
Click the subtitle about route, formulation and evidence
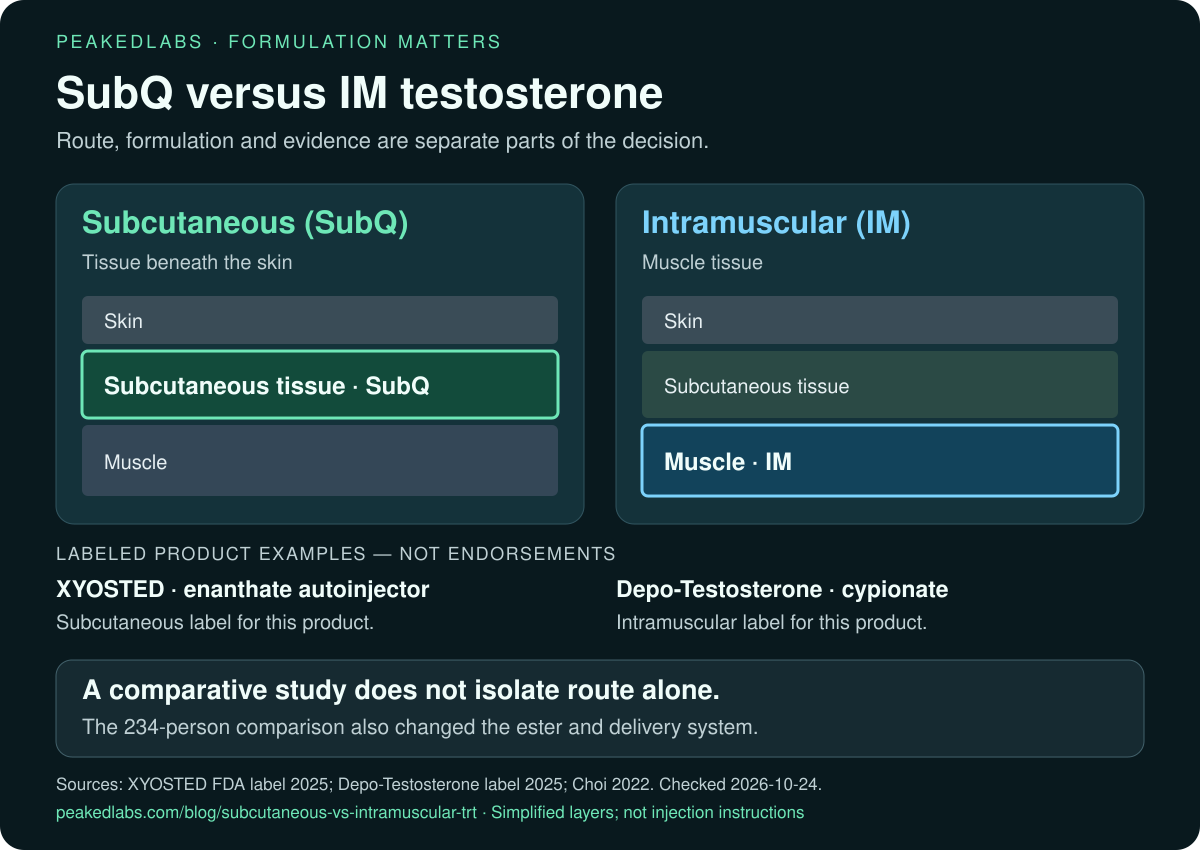coord(383,141)
